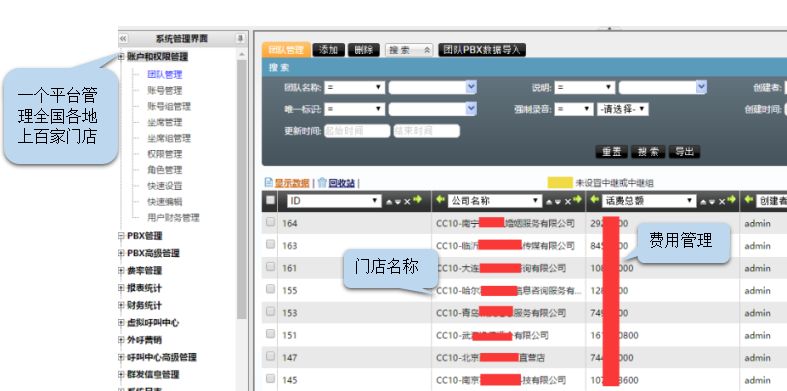Open the 说明 operator dropdown
This screenshot has width=787, height=391.
tap(585, 87)
